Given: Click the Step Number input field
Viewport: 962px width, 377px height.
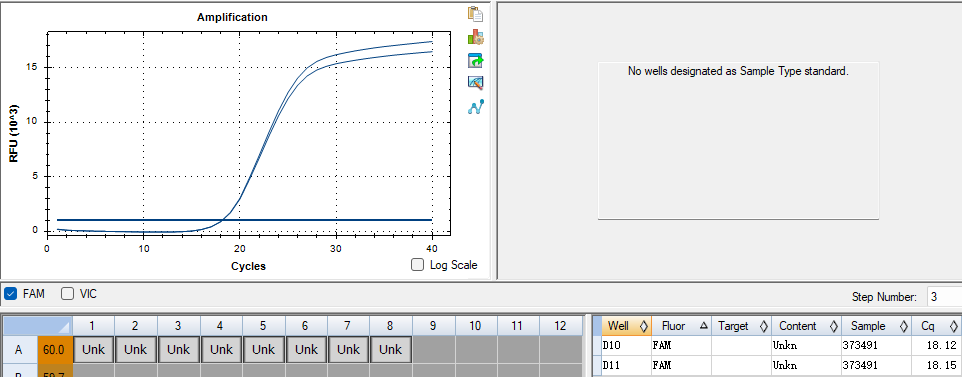Looking at the screenshot, I should pos(944,297).
